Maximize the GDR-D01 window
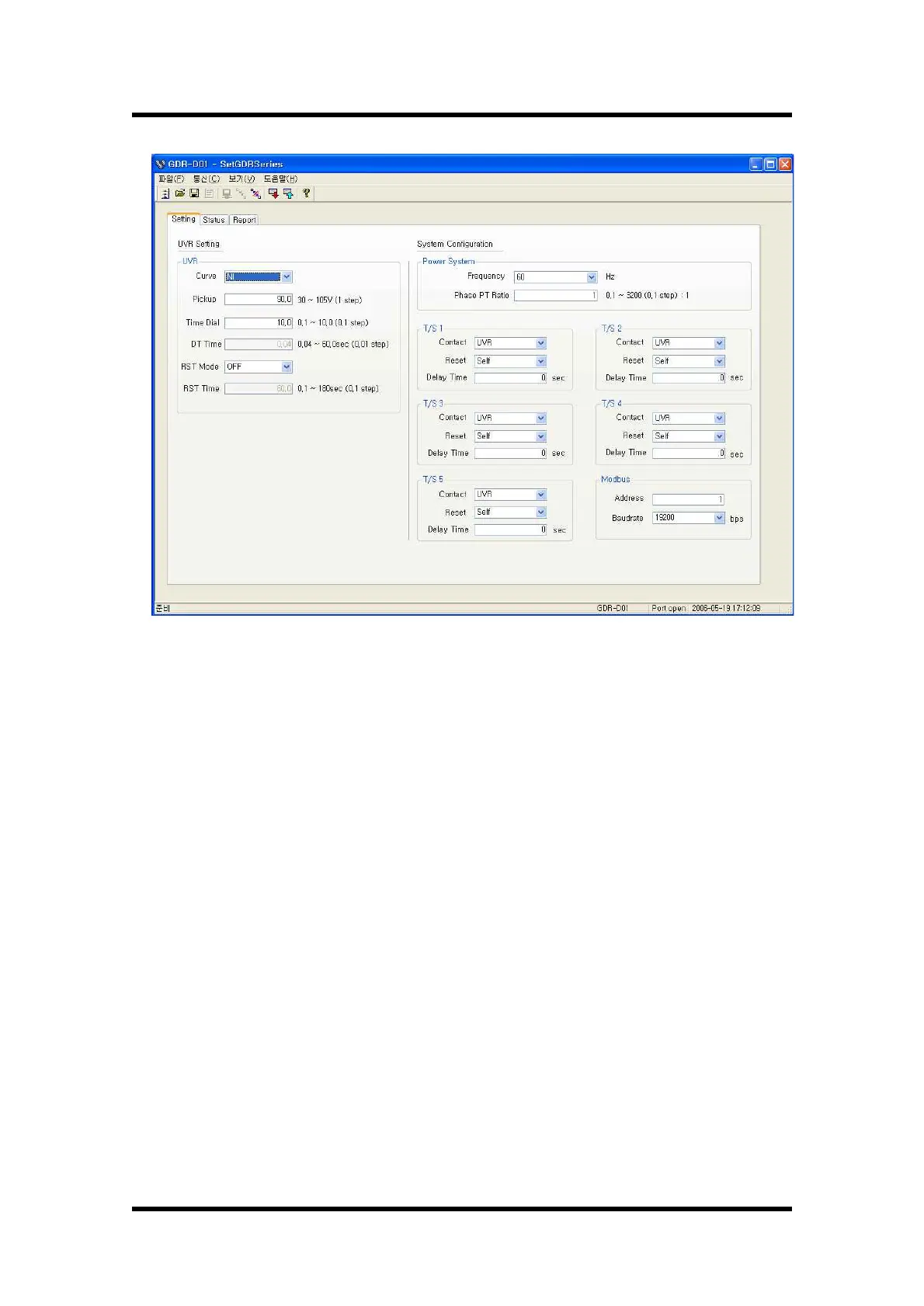This screenshot has height=1306, width=924. 770,164
